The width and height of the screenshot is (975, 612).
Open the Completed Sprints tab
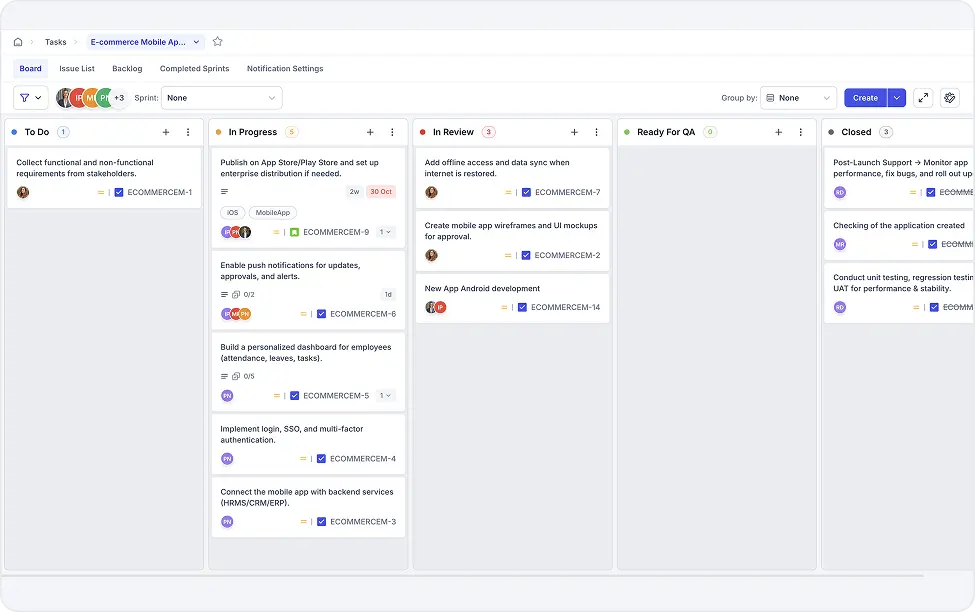(x=194, y=69)
